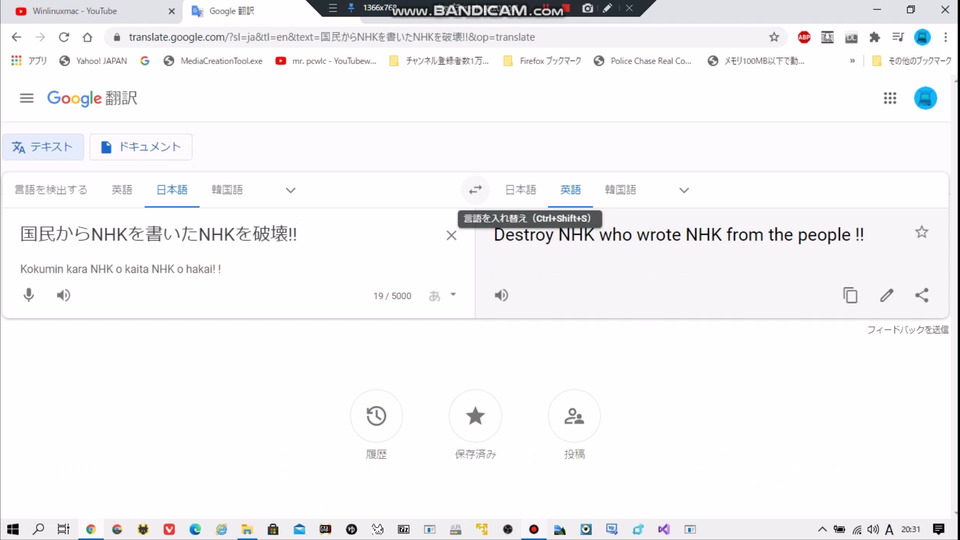This screenshot has height=540, width=960.
Task: Stop Bandicam recording with the red button
Action: pyautogui.click(x=566, y=8)
